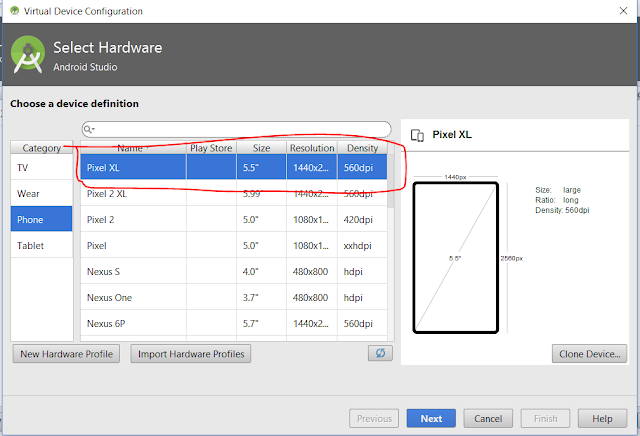
Task: Click the 1080x1... resolution of Pixel 2
Action: [x=311, y=220]
